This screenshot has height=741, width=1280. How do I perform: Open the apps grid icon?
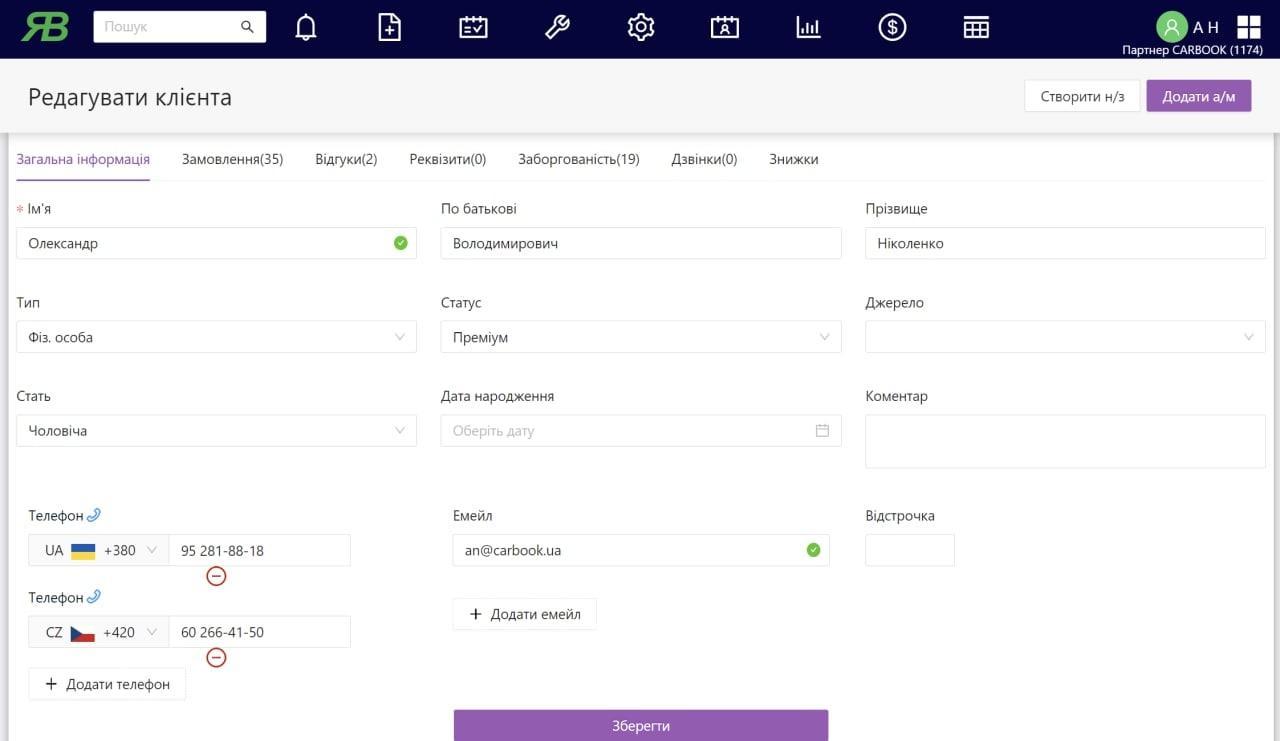(x=1249, y=27)
